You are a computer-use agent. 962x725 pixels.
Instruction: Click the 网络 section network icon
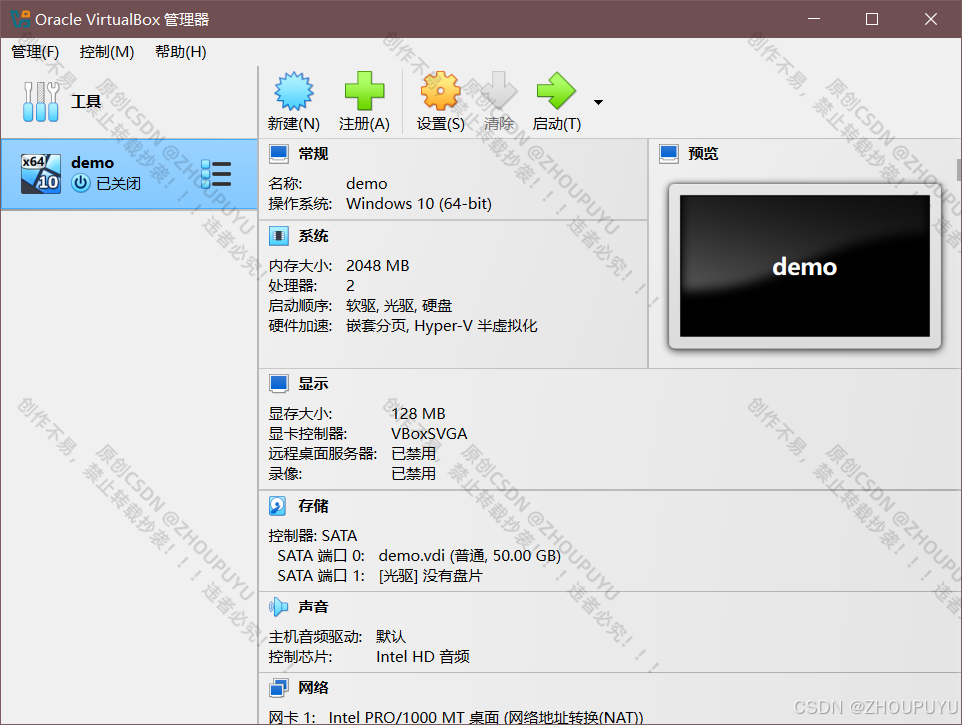pyautogui.click(x=279, y=688)
